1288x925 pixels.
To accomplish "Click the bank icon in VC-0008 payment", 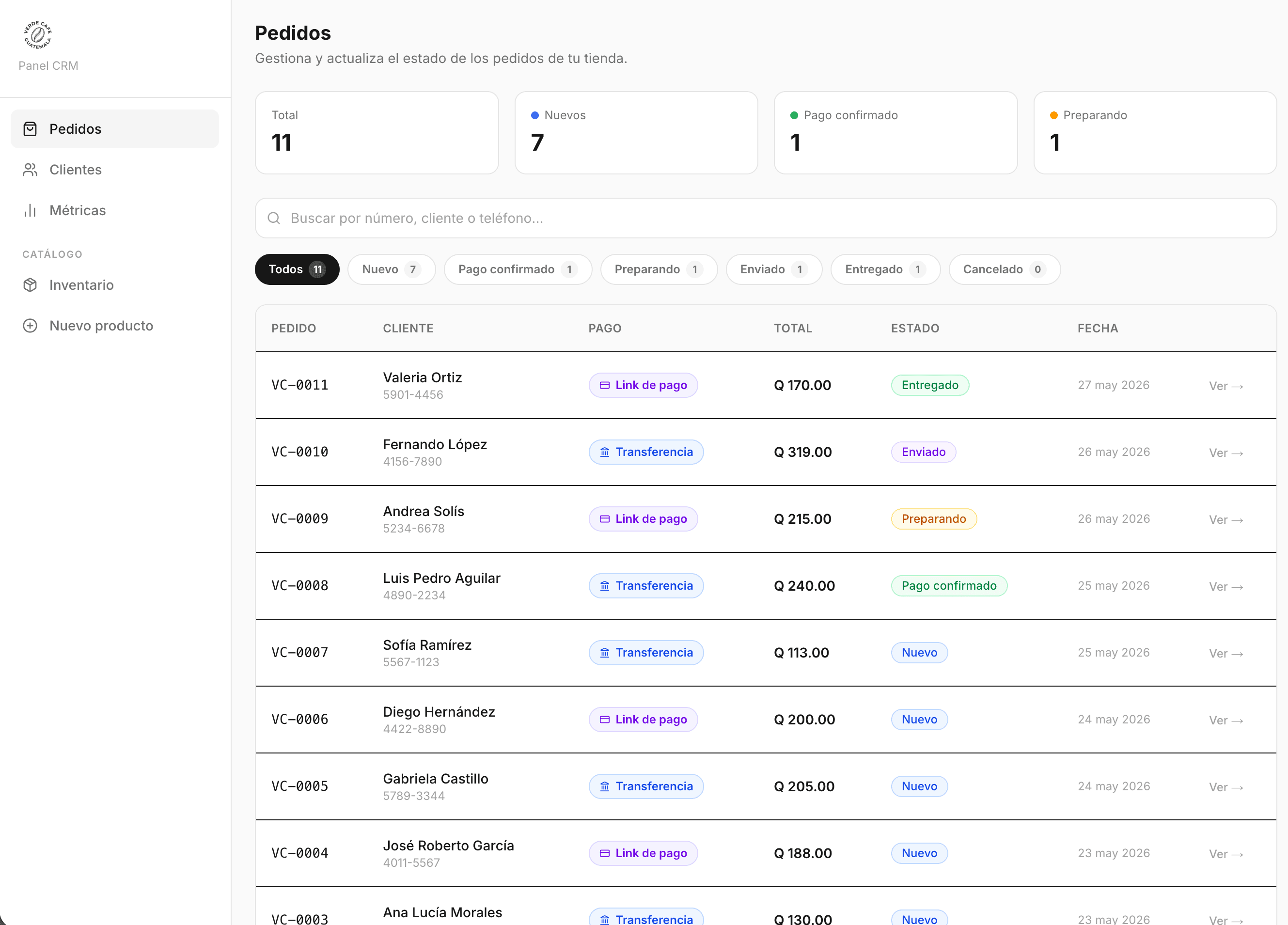I will pos(605,586).
